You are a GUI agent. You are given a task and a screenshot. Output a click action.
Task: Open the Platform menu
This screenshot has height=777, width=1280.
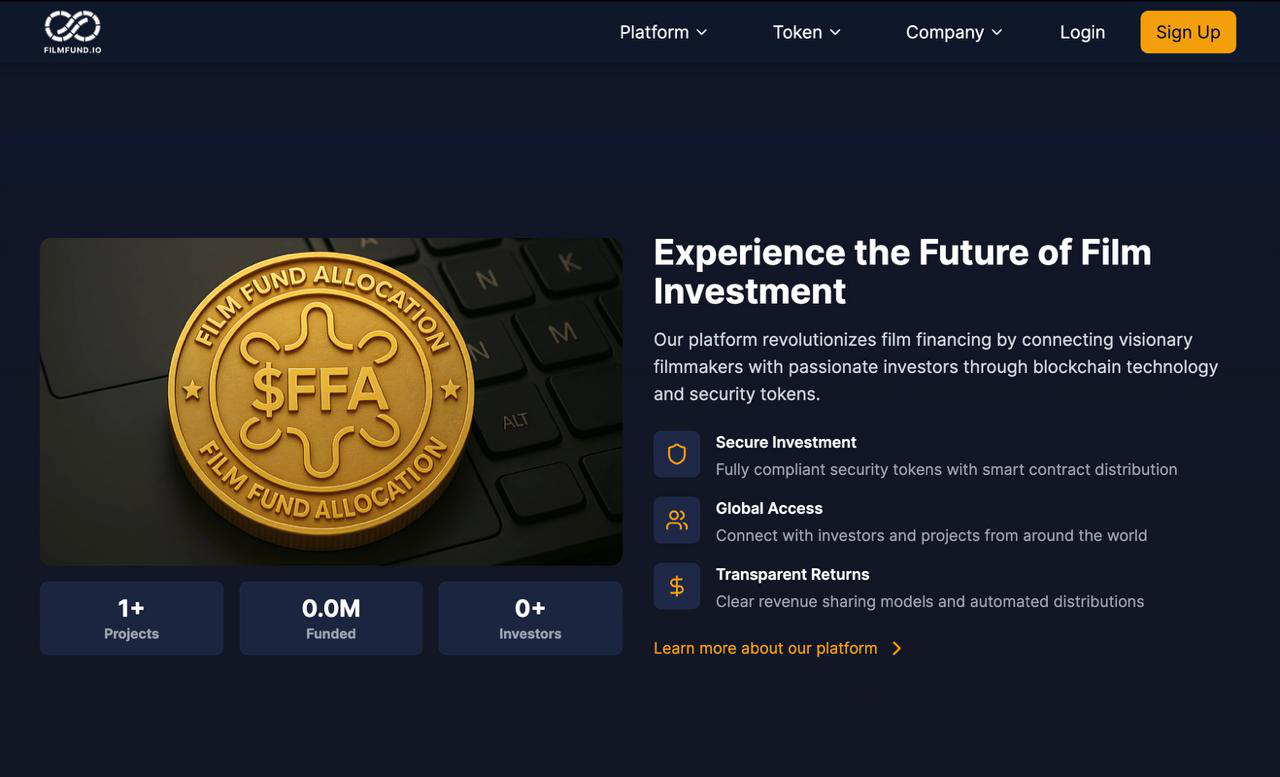pyautogui.click(x=654, y=32)
